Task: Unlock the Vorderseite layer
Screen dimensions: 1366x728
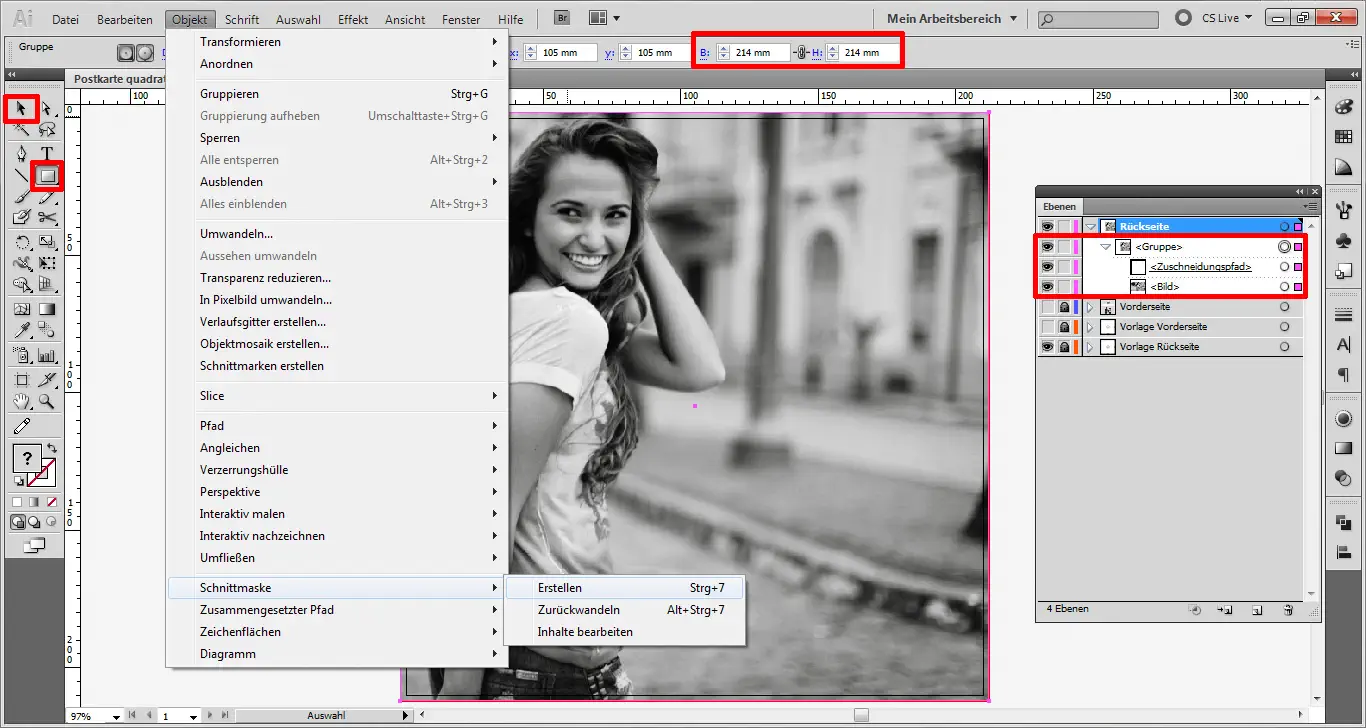Action: [x=1064, y=307]
